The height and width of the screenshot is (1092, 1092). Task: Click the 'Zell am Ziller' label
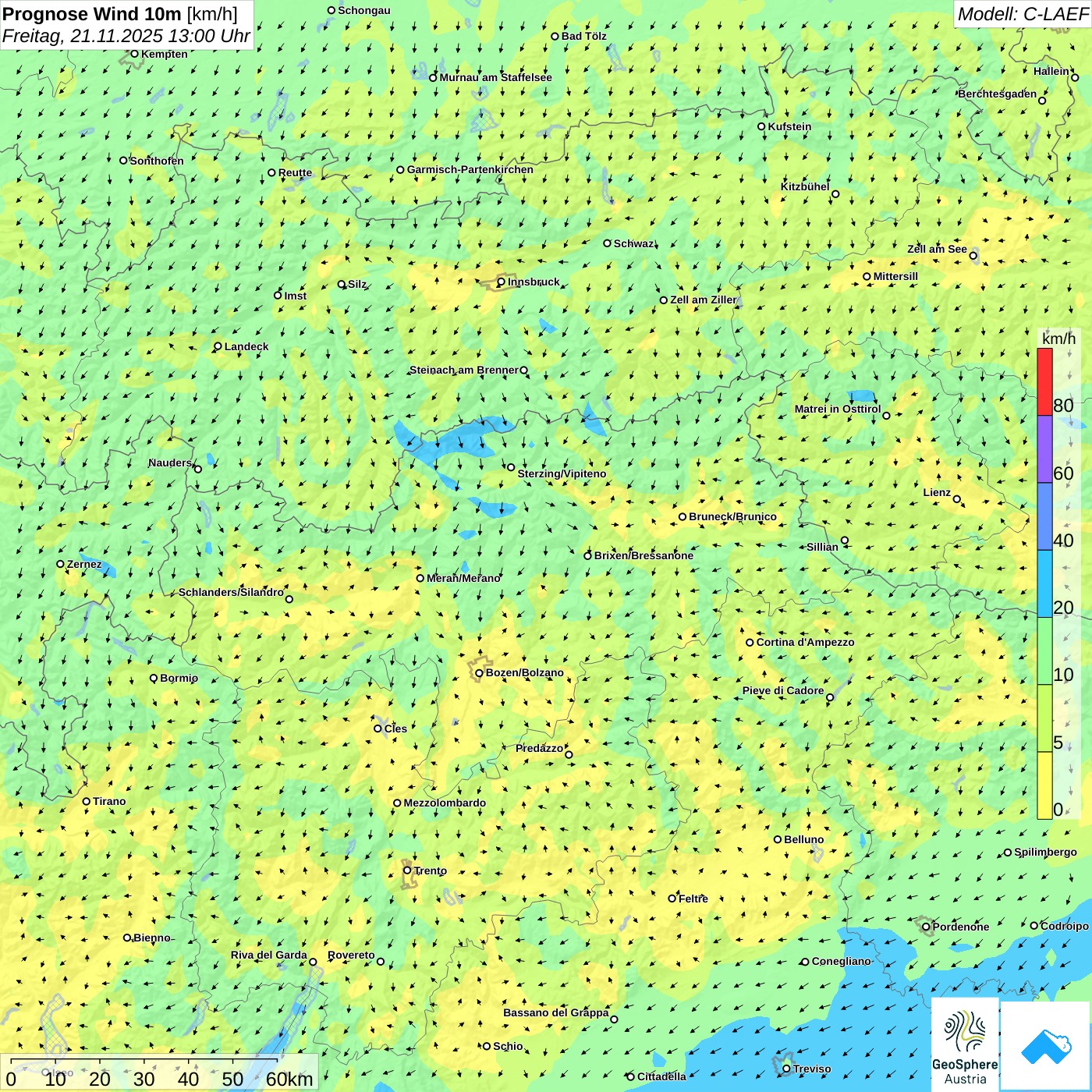[704, 300]
